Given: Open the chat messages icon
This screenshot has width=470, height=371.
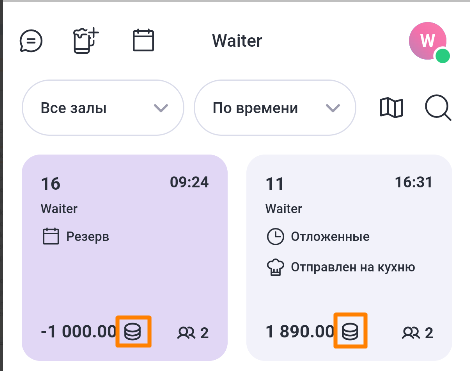Looking at the screenshot, I should [31, 41].
